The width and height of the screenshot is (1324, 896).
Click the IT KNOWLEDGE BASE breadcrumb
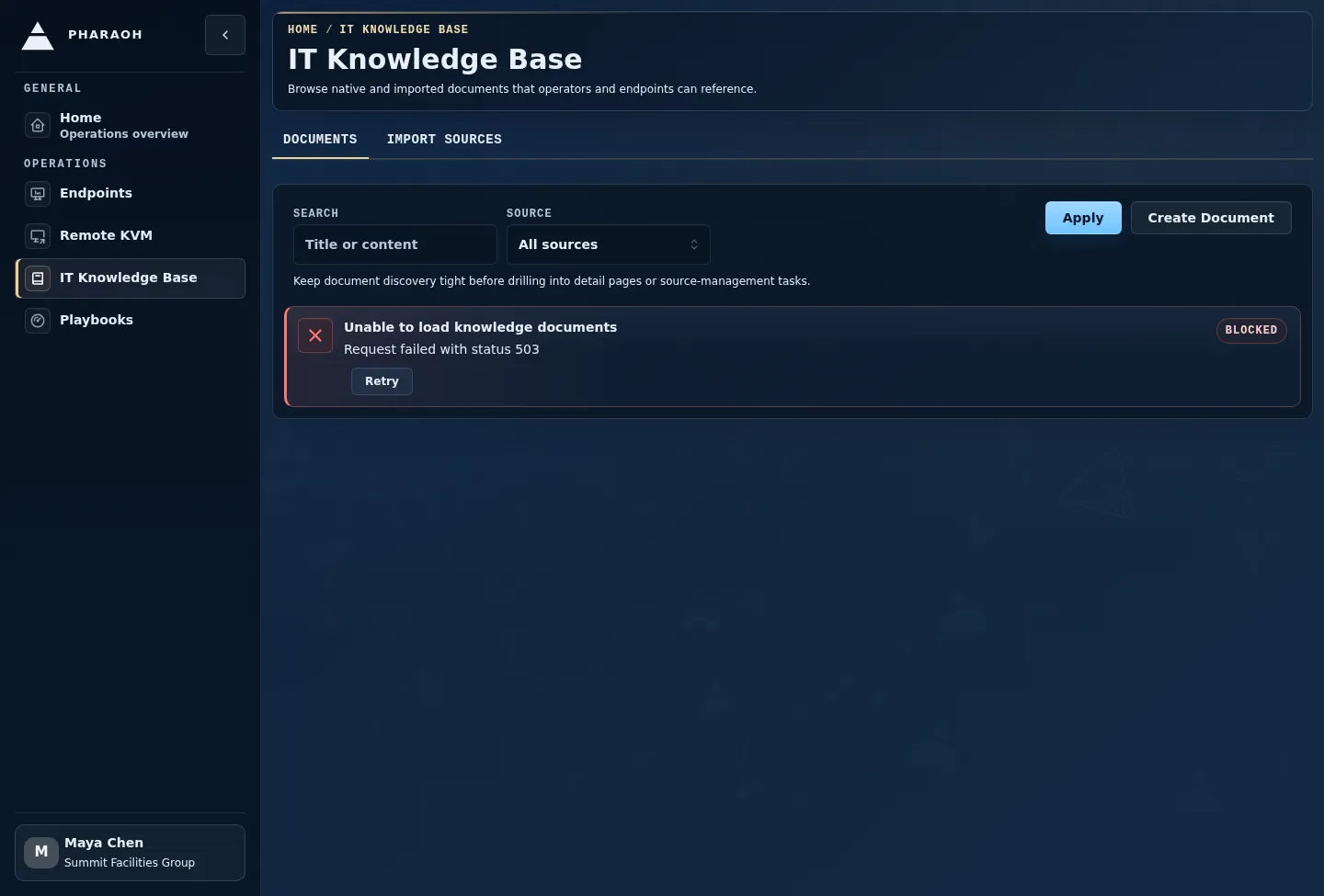pyautogui.click(x=404, y=29)
